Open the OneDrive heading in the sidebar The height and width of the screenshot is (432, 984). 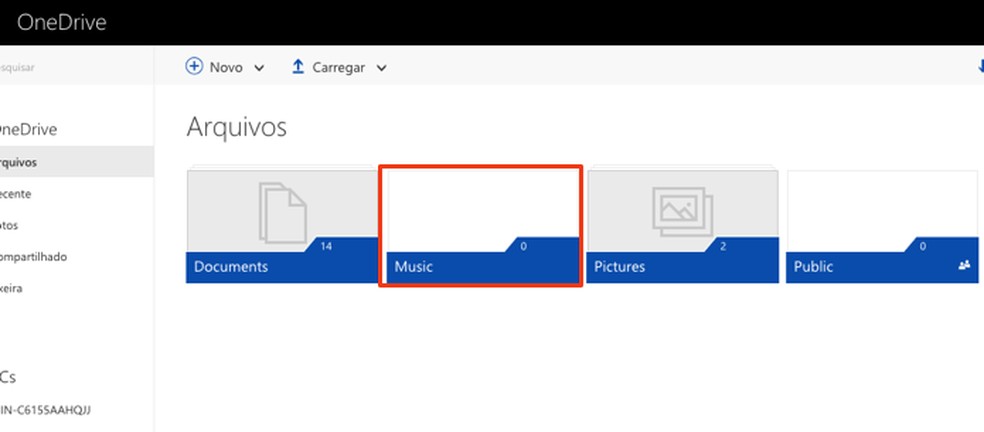coord(28,129)
